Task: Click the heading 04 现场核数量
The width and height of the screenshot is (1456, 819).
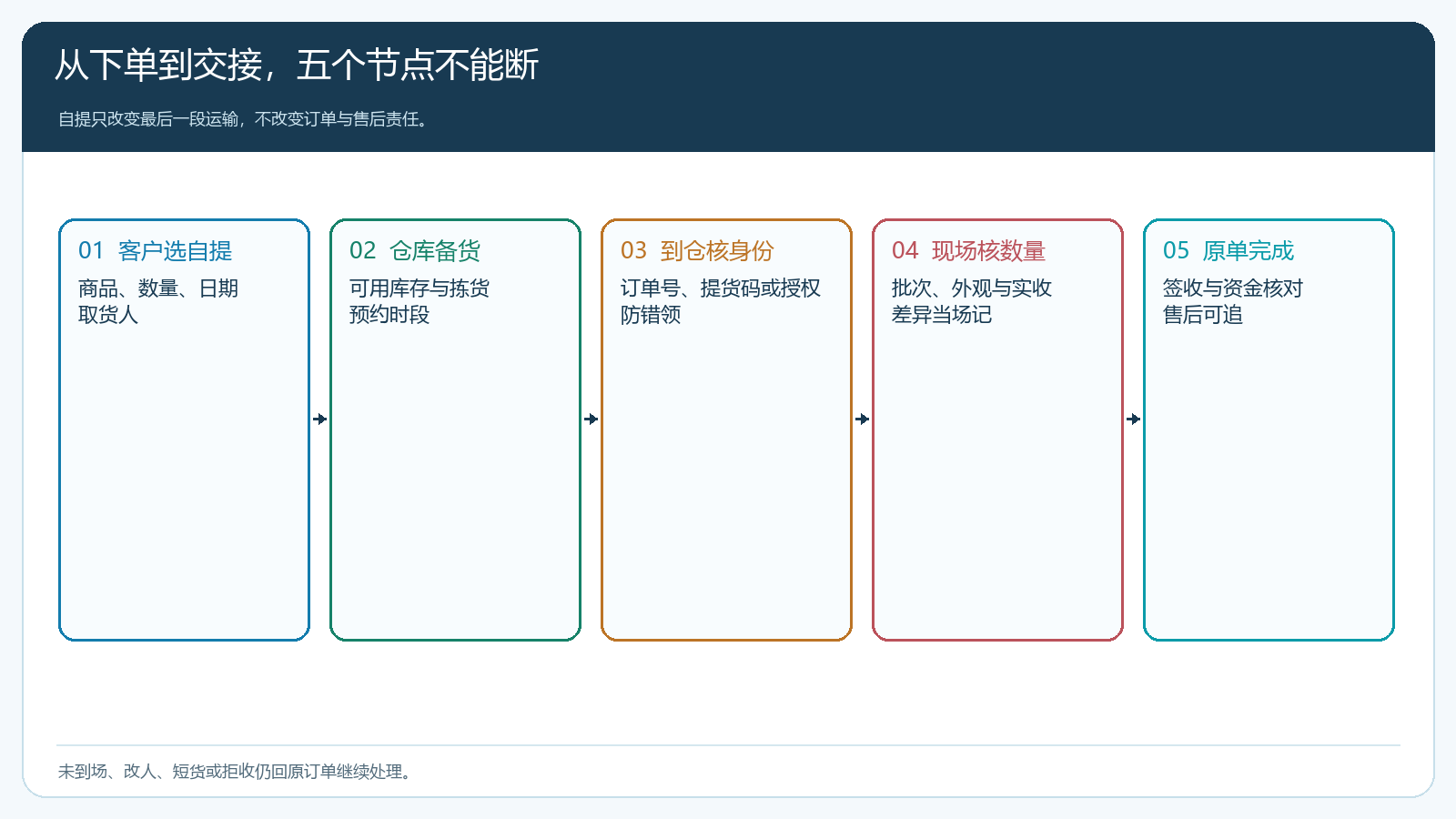Action: (968, 250)
